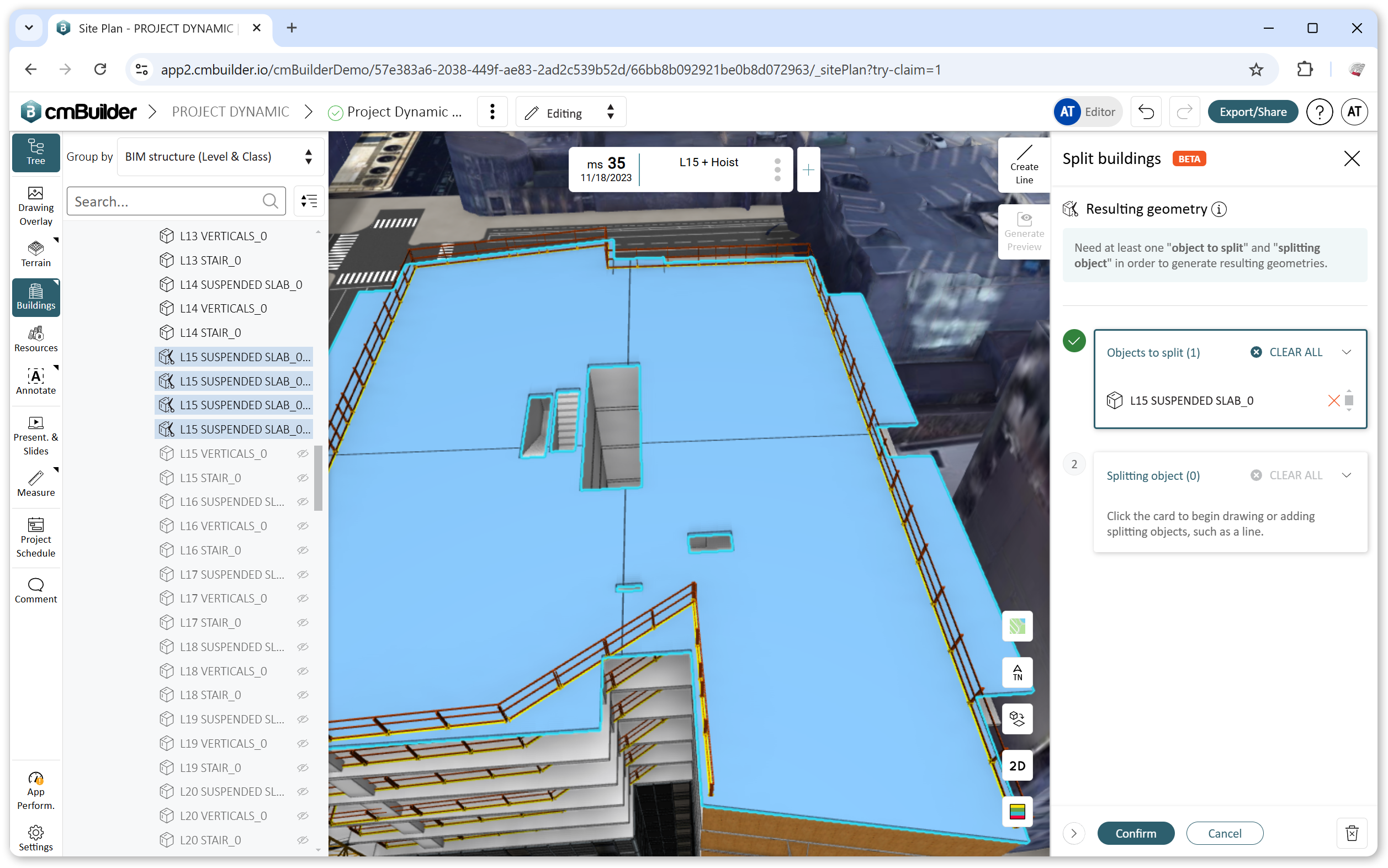1388x868 pixels.
Task: Open the Terrain tool in sidebar
Action: click(35, 253)
